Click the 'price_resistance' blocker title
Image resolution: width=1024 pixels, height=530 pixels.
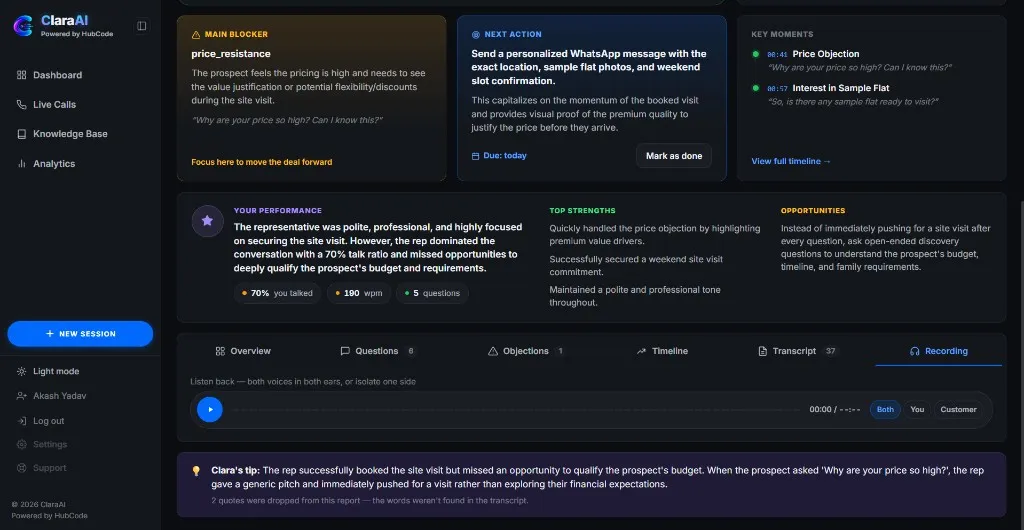(x=231, y=54)
